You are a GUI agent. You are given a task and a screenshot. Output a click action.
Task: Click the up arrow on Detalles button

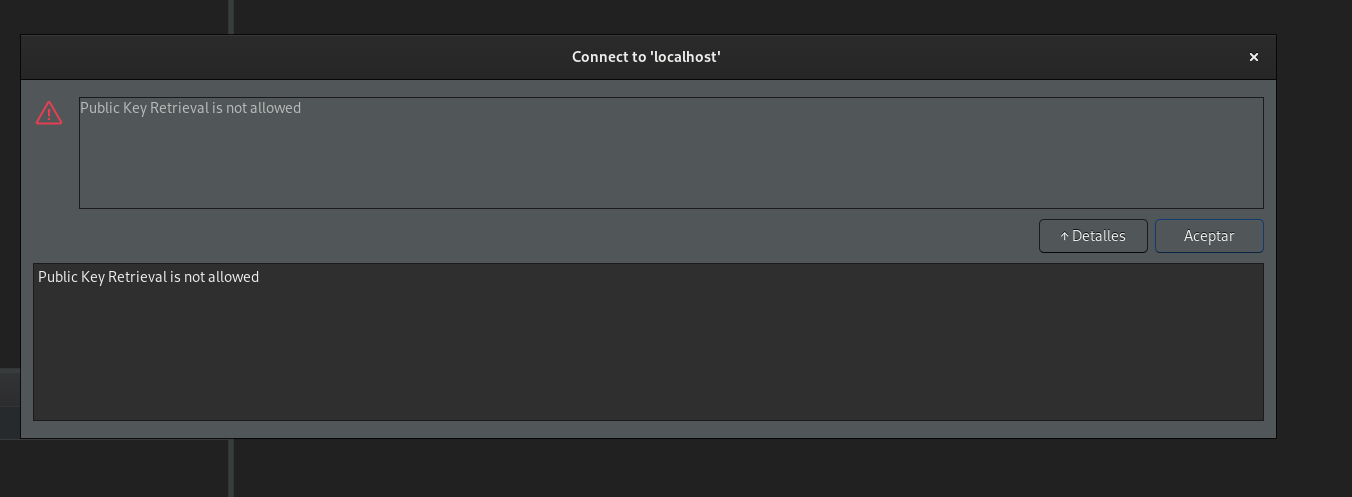coord(1064,237)
